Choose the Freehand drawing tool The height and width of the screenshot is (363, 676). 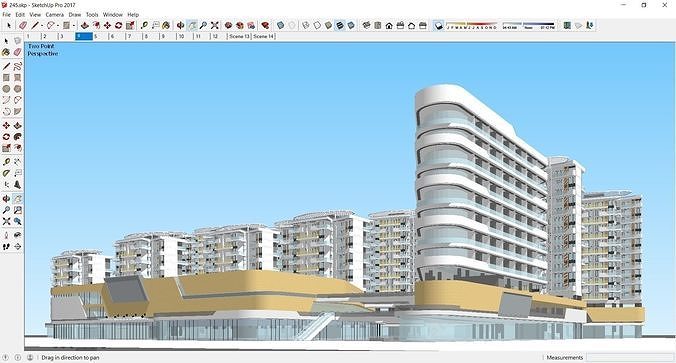[x=17, y=66]
